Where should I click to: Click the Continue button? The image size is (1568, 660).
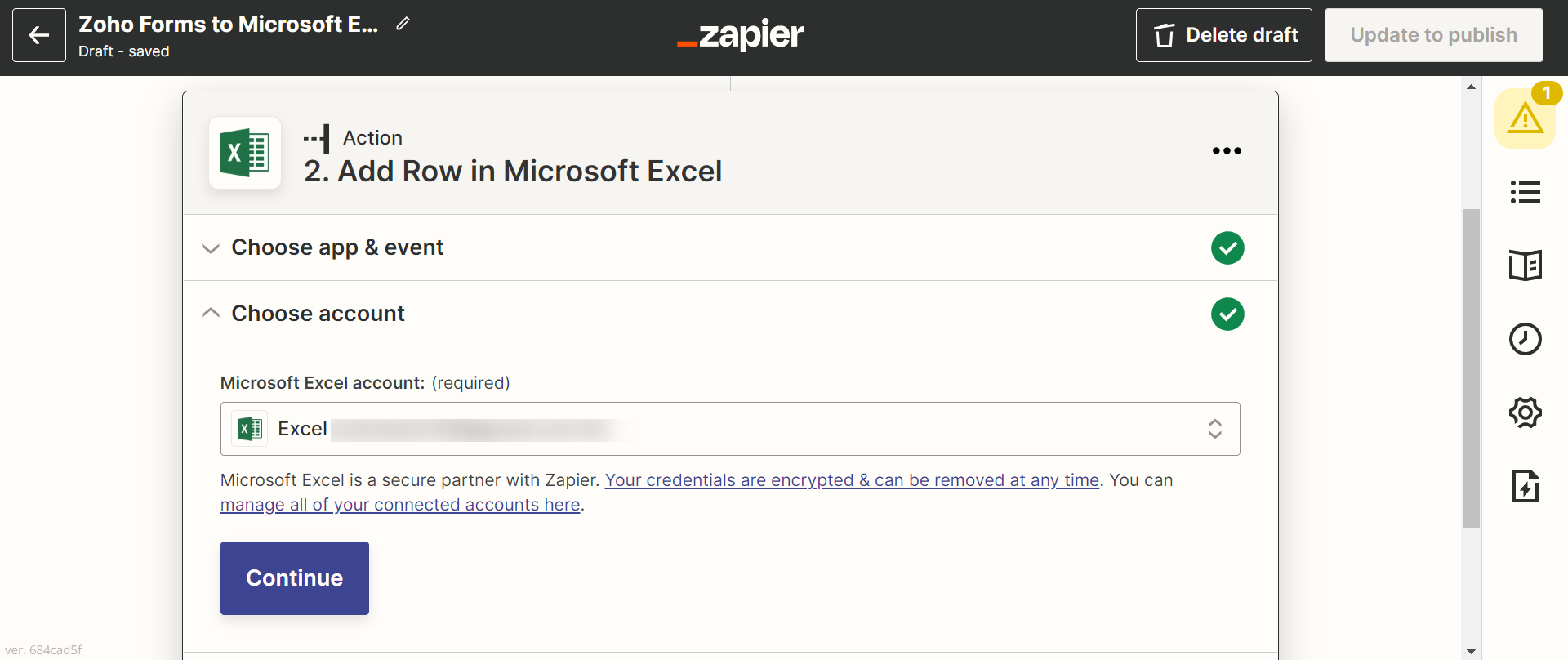(294, 577)
